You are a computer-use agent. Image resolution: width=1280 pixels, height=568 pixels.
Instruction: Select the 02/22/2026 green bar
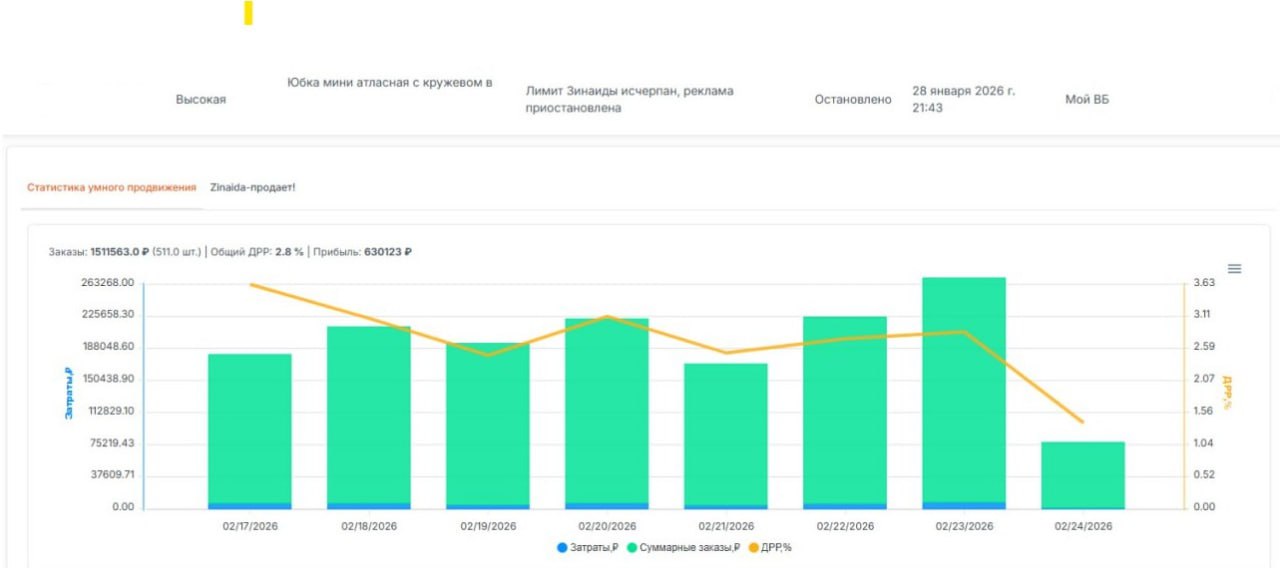click(x=844, y=410)
